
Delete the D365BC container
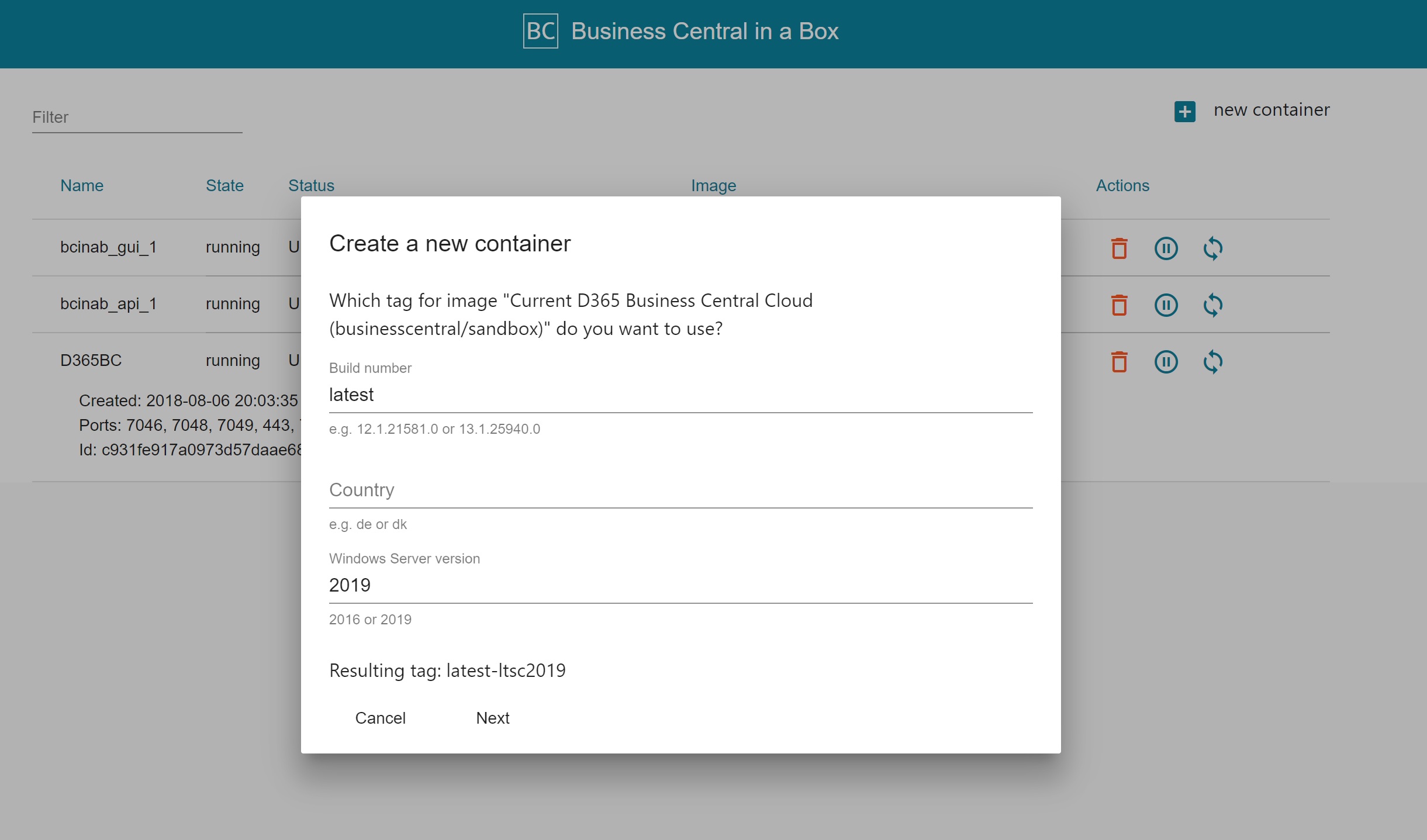[x=1118, y=362]
